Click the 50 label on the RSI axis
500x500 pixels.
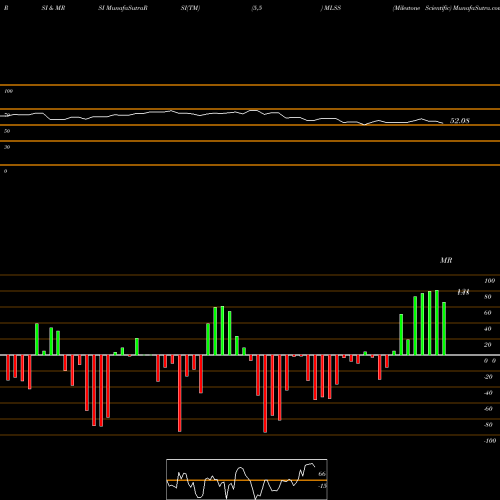[7, 131]
